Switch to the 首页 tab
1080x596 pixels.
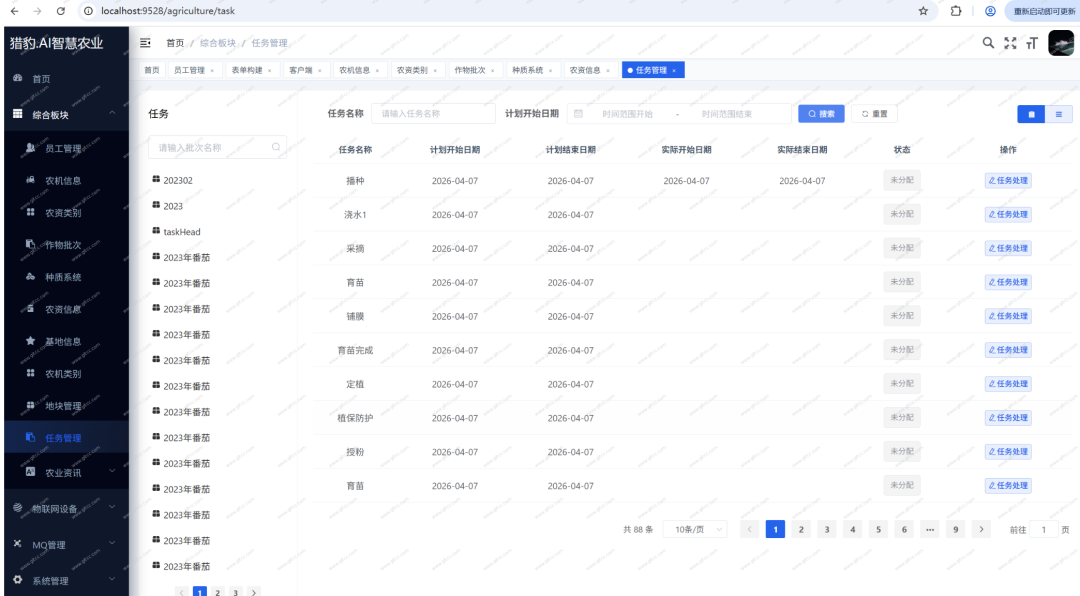point(152,70)
